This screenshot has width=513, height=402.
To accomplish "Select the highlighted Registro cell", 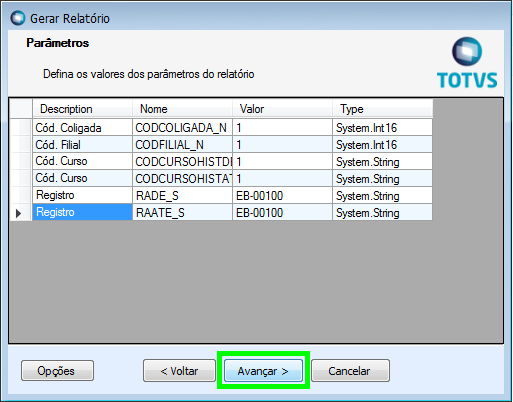I will pos(82,212).
